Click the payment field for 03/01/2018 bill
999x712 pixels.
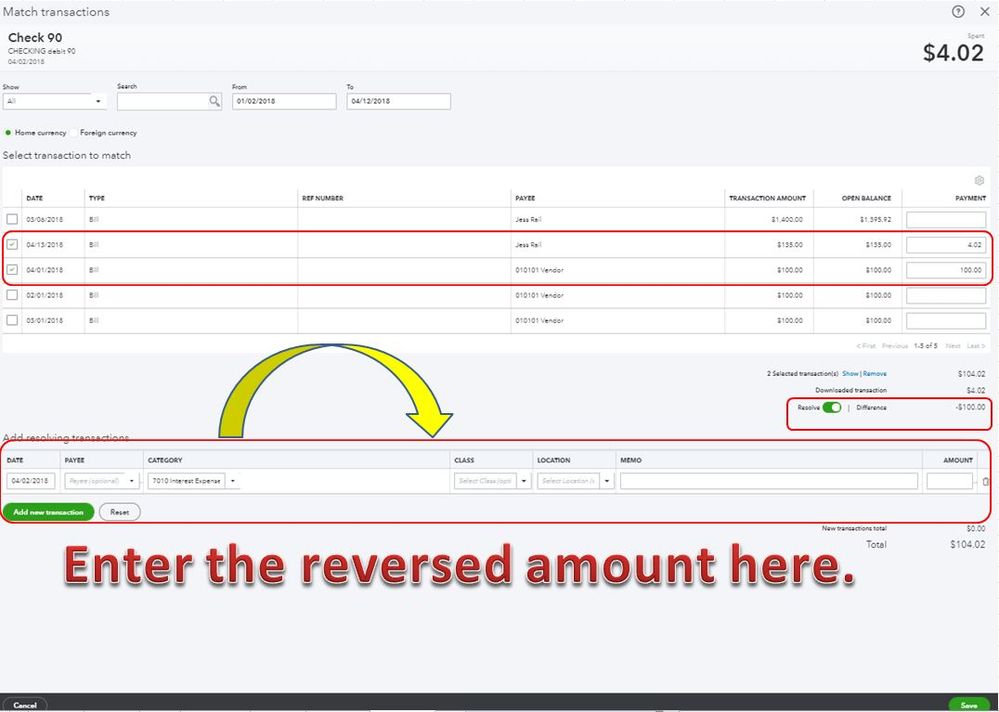[946, 320]
